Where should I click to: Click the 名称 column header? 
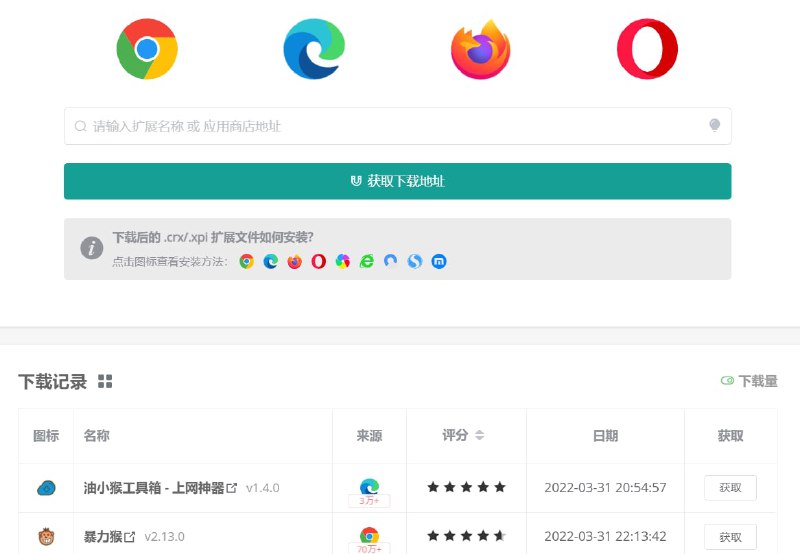click(x=96, y=436)
